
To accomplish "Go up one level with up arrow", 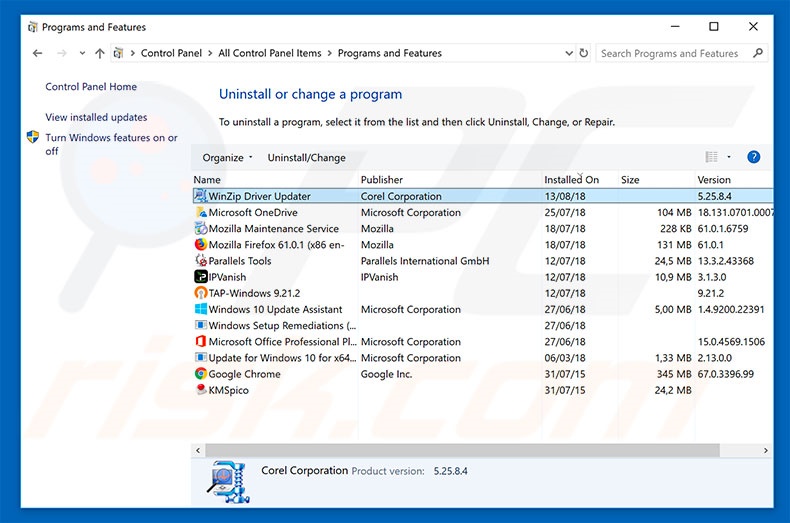I will pyautogui.click(x=100, y=53).
